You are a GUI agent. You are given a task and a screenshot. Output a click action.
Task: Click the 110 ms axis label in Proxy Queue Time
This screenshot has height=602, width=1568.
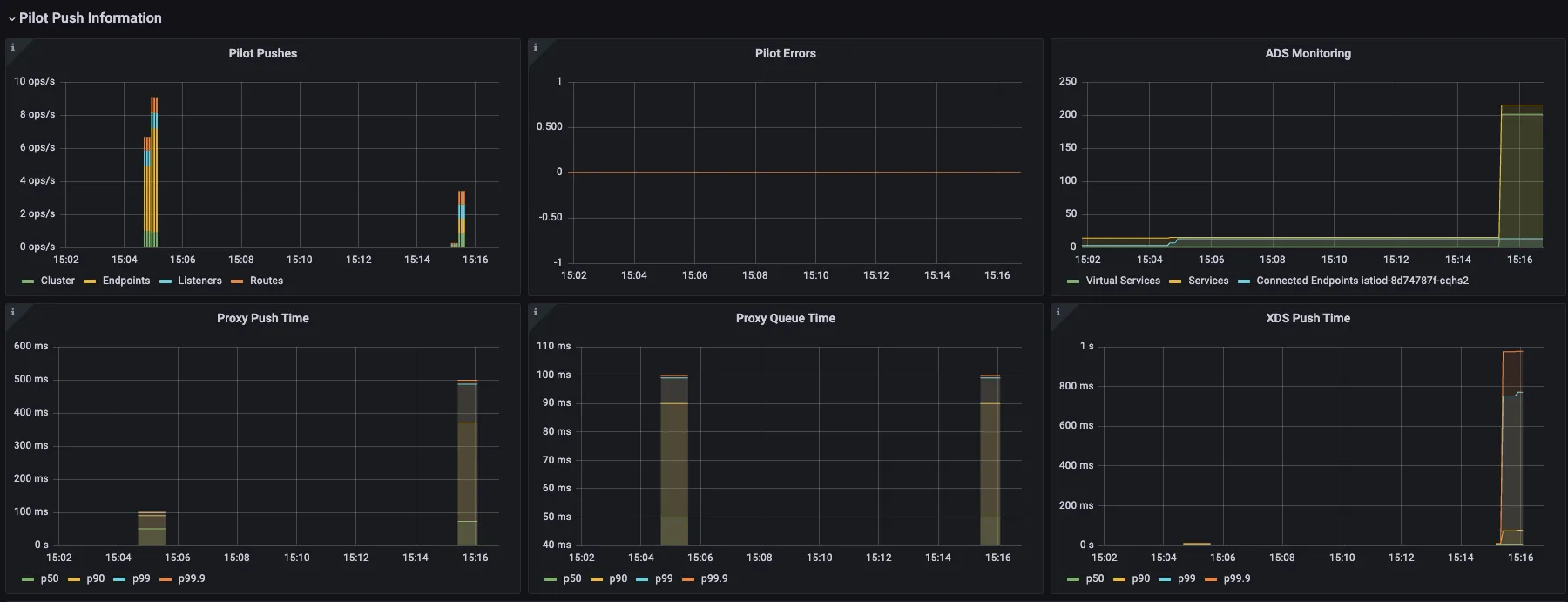[554, 346]
